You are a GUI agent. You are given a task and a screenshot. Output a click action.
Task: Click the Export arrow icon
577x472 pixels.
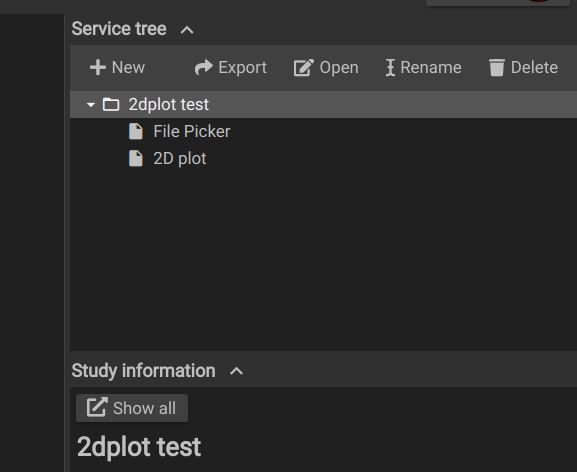[x=203, y=67]
